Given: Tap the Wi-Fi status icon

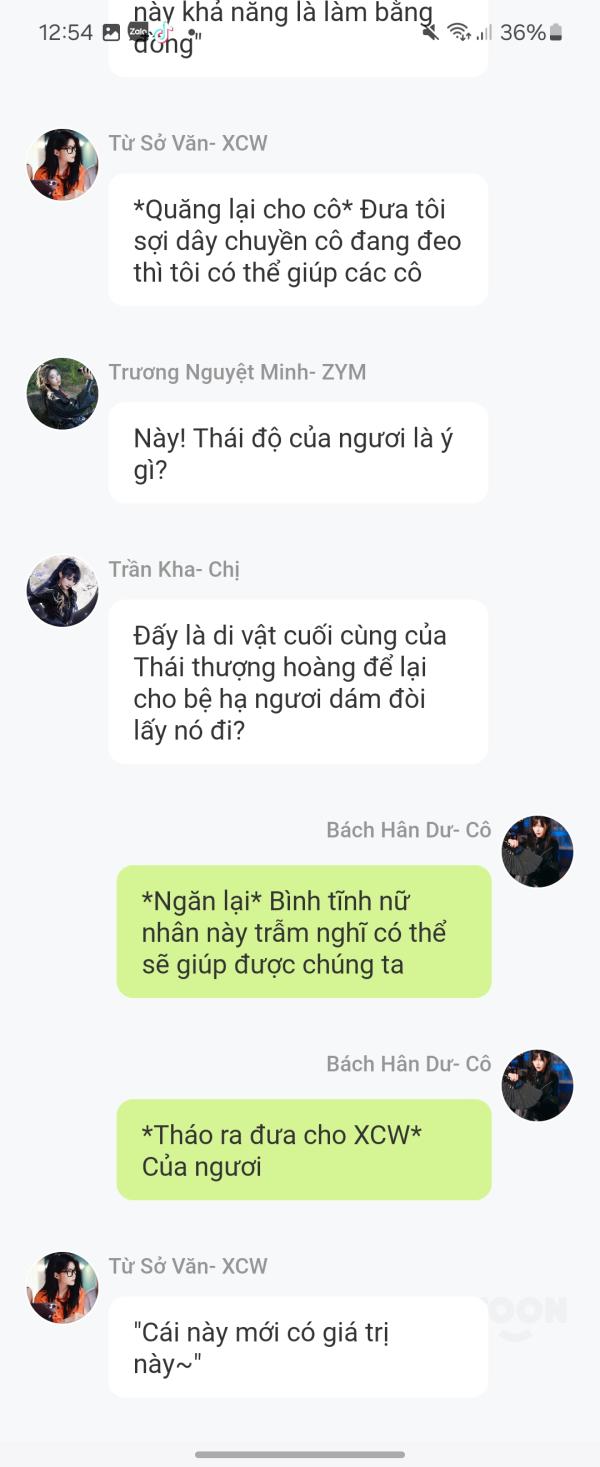Looking at the screenshot, I should tap(459, 32).
